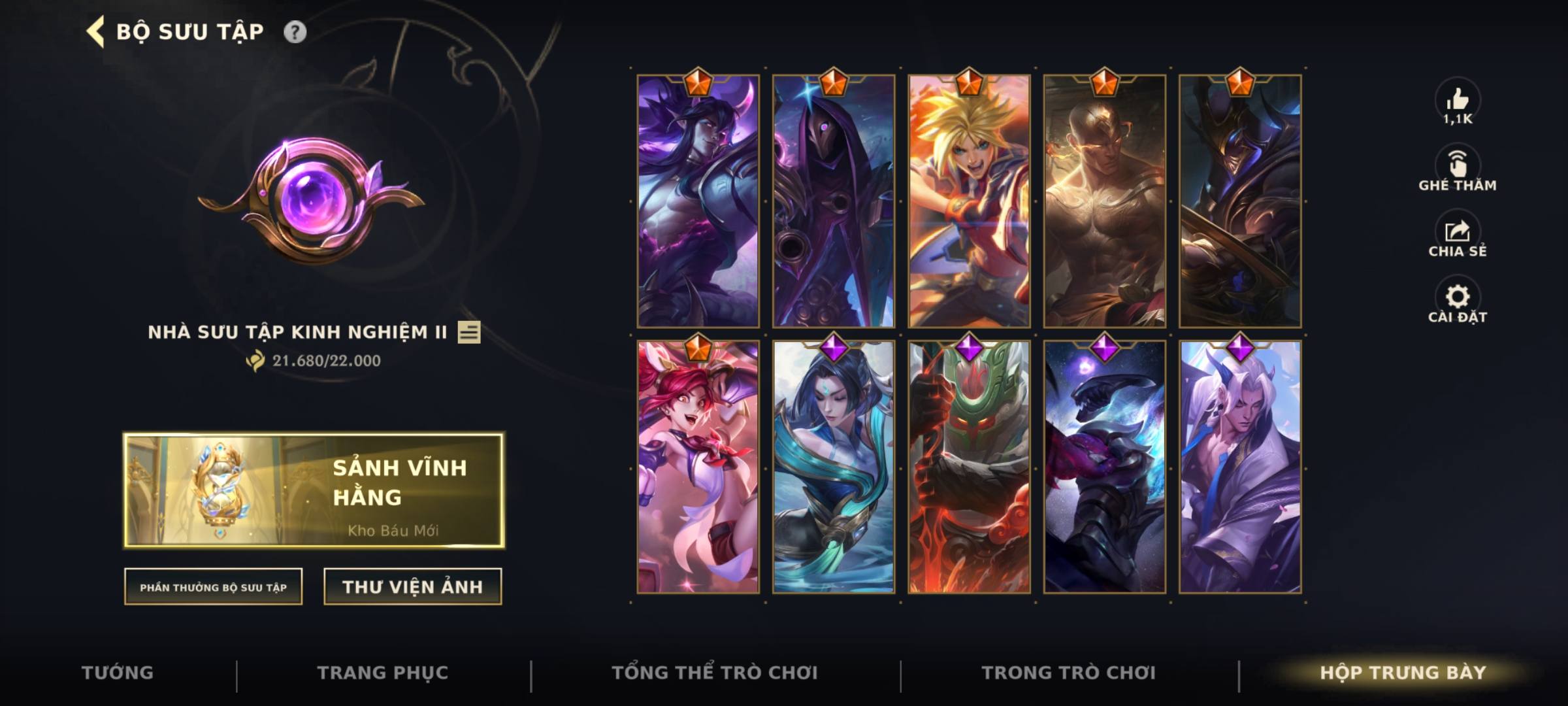Open the Sảnh Vĩnh Hằng banner
Image resolution: width=1568 pixels, height=706 pixels.
(314, 490)
